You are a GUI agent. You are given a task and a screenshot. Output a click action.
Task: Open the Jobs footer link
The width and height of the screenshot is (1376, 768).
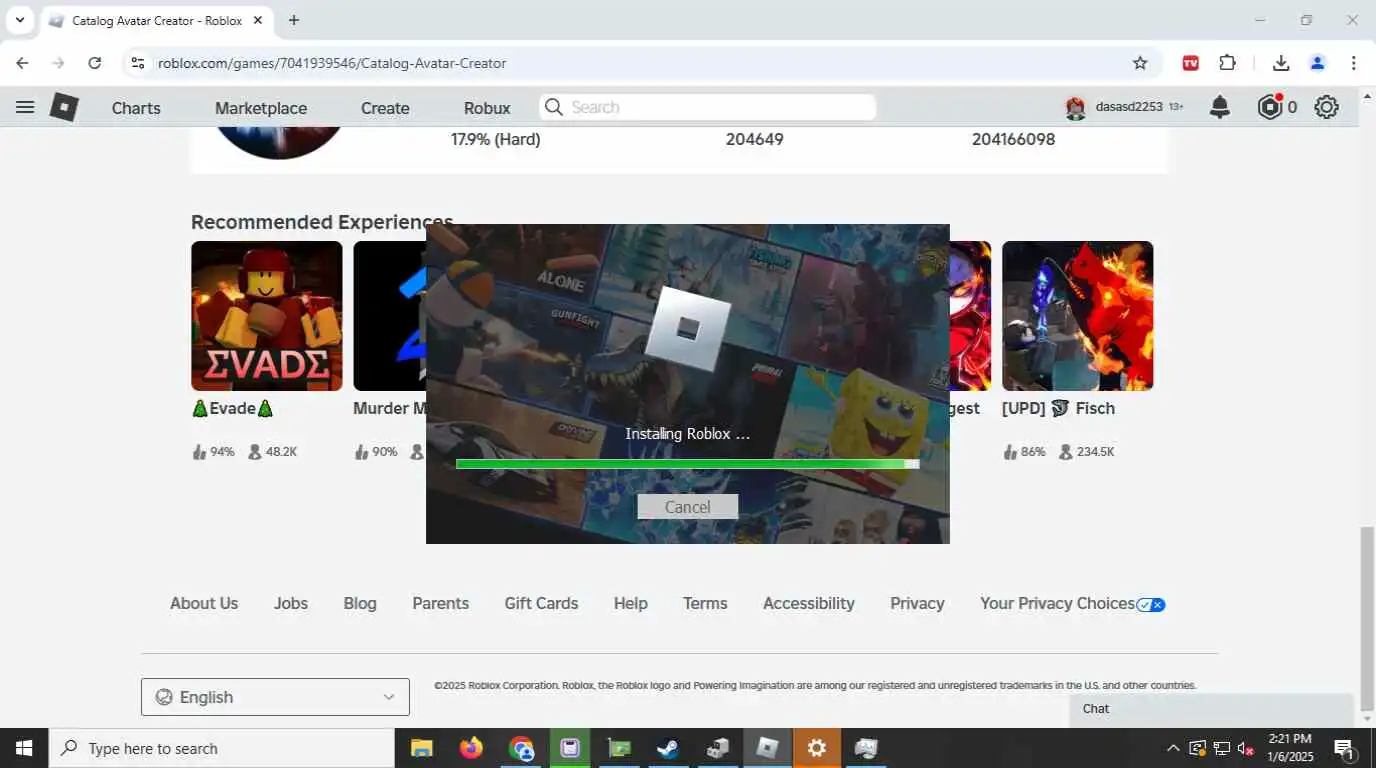pos(291,603)
